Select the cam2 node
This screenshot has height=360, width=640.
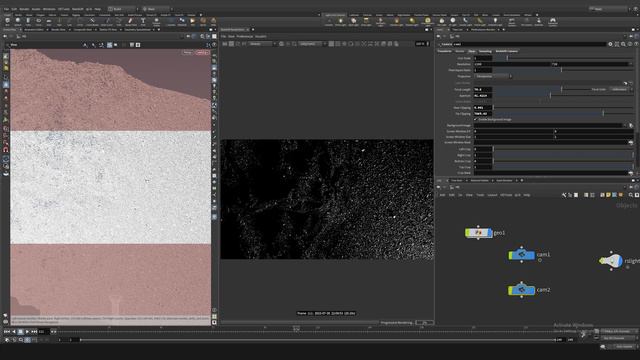521,290
